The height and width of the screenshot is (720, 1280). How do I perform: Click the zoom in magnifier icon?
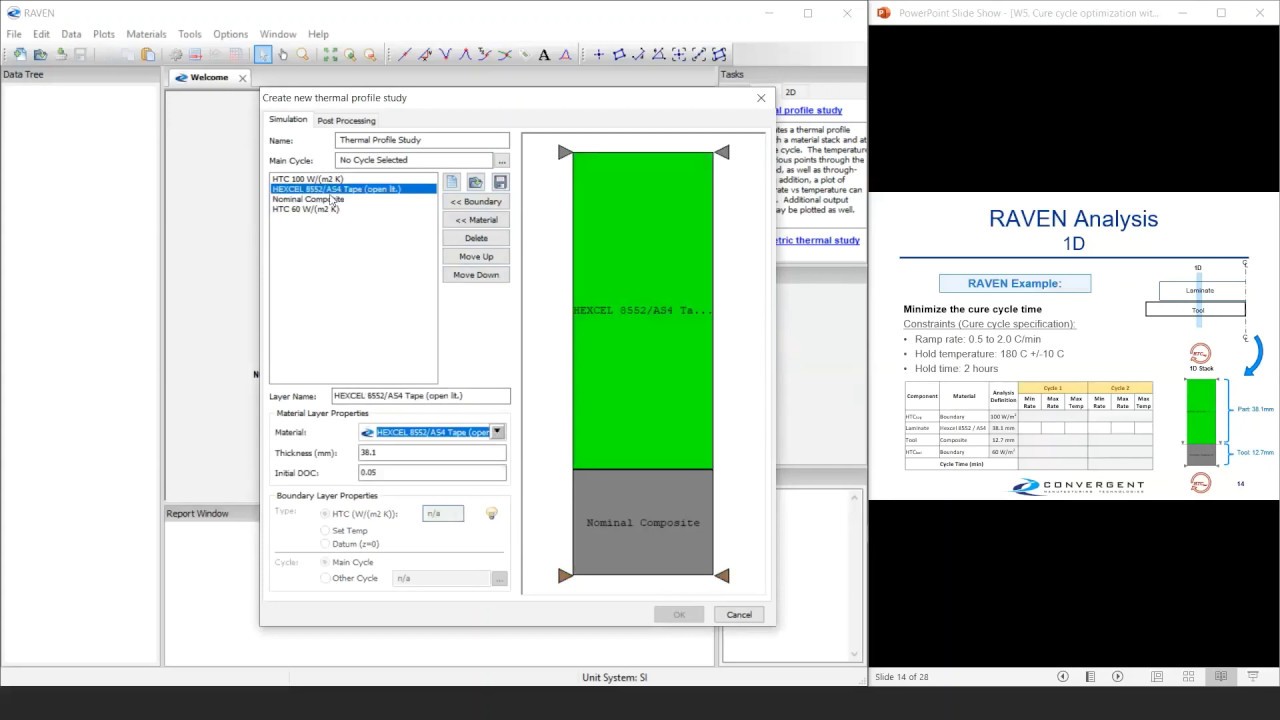coord(349,55)
